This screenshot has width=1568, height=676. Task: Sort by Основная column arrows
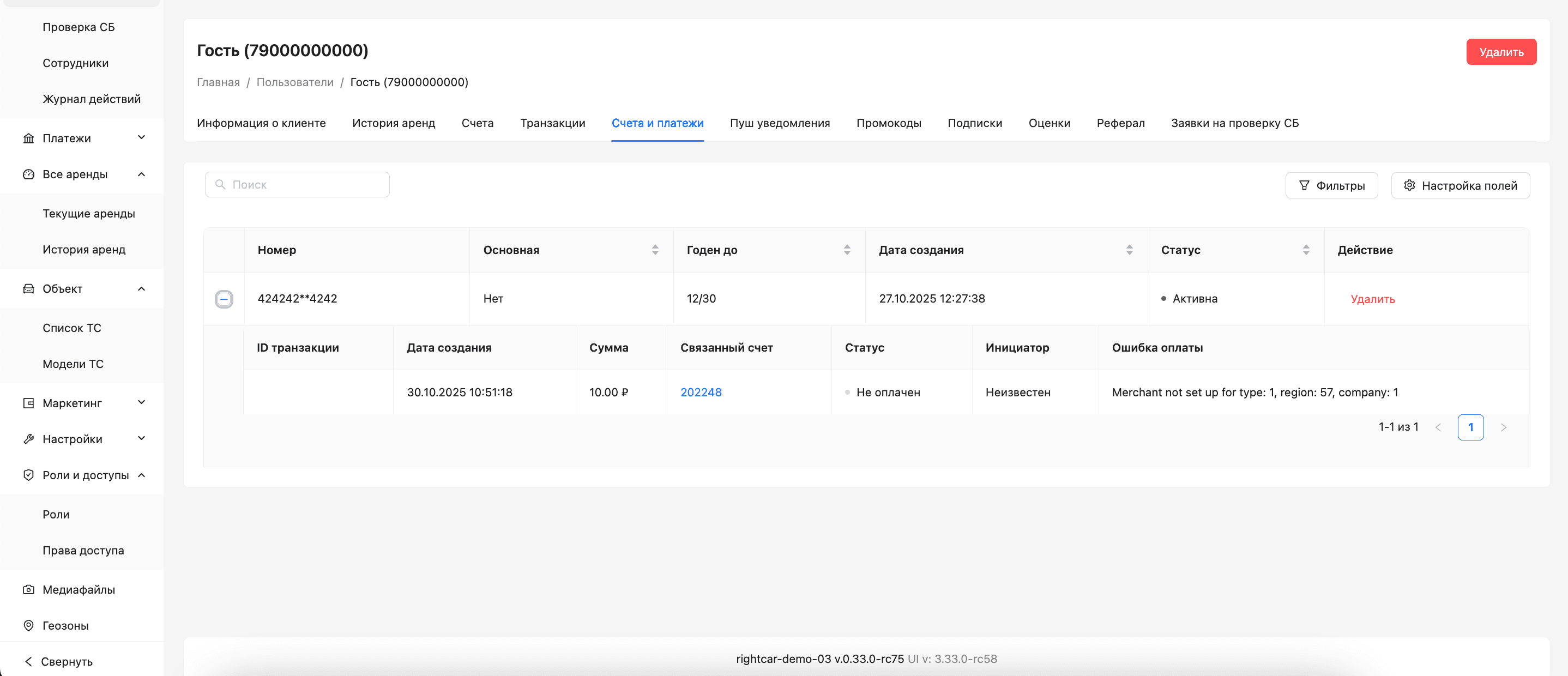(654, 250)
